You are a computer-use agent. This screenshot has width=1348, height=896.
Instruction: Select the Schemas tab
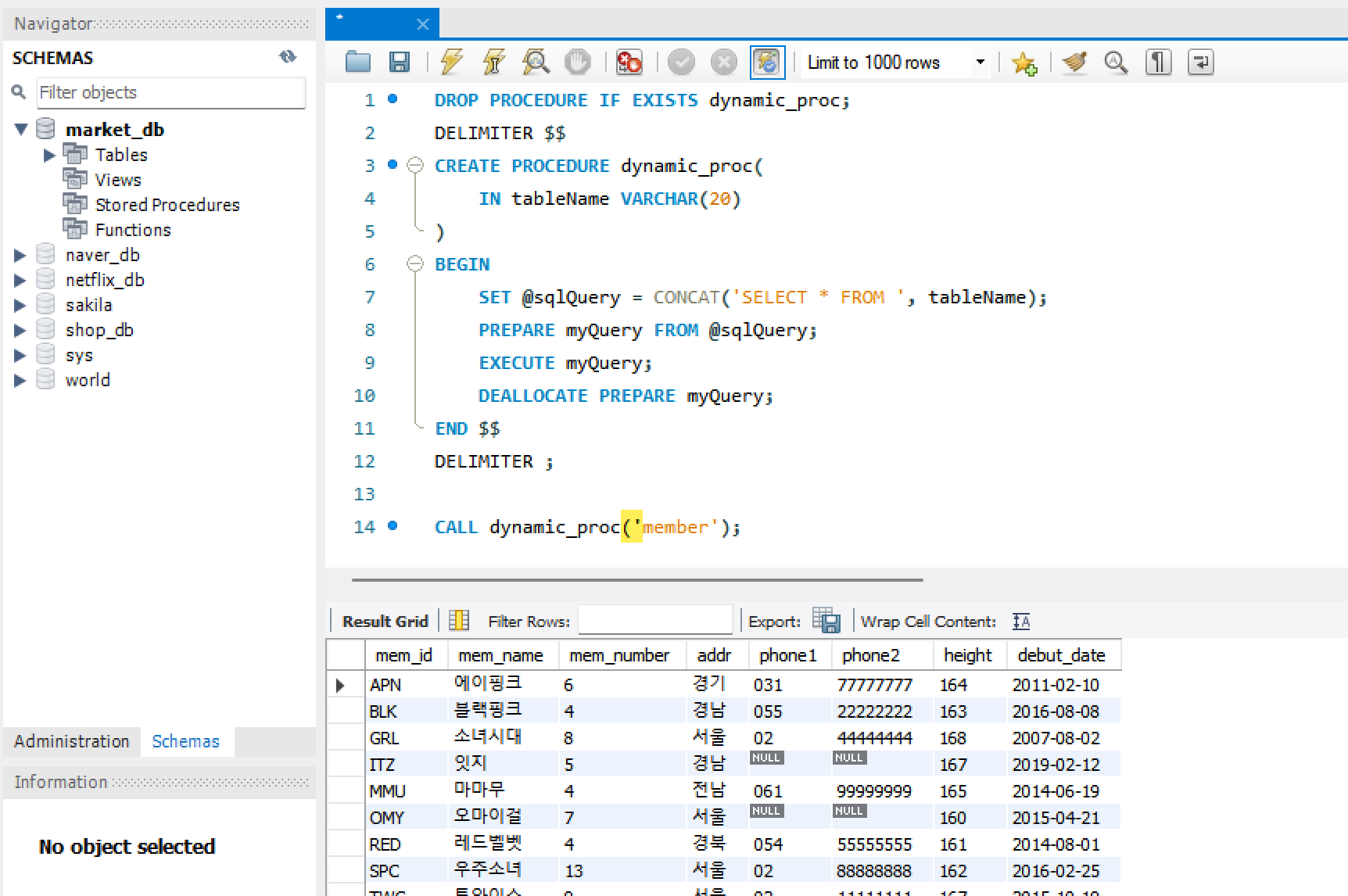tap(185, 741)
